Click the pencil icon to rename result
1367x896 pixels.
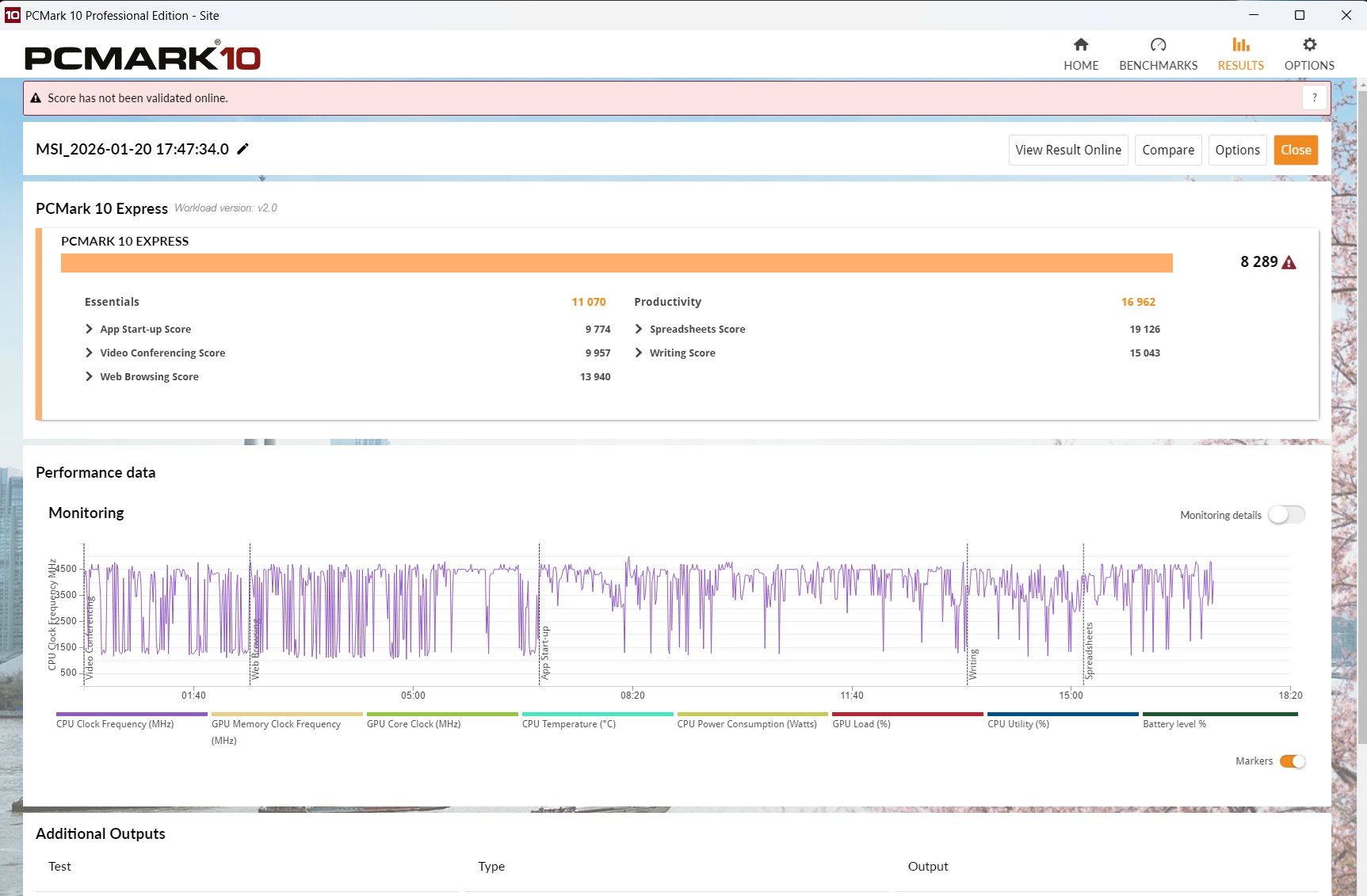point(243,149)
